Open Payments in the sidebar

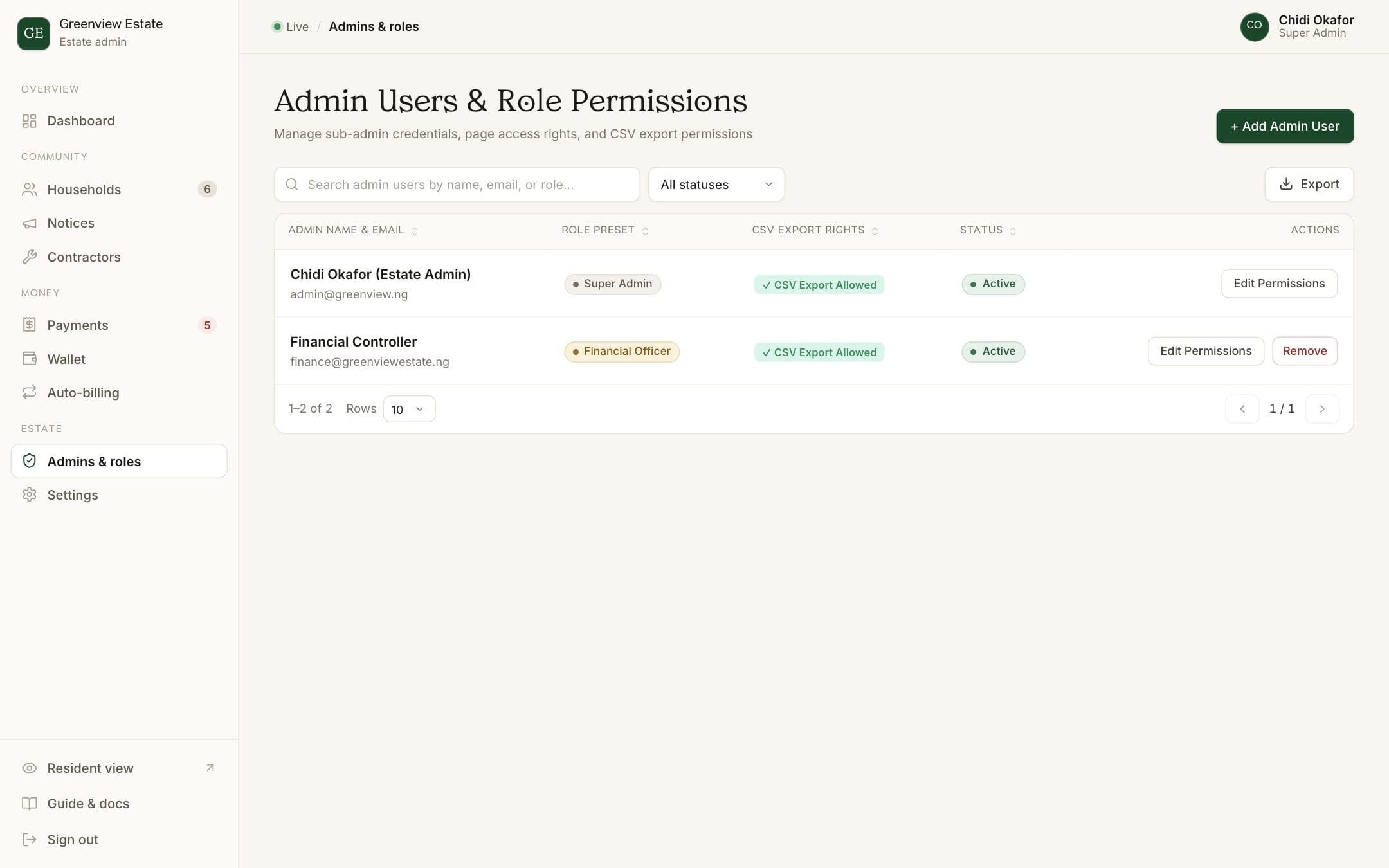(x=119, y=325)
